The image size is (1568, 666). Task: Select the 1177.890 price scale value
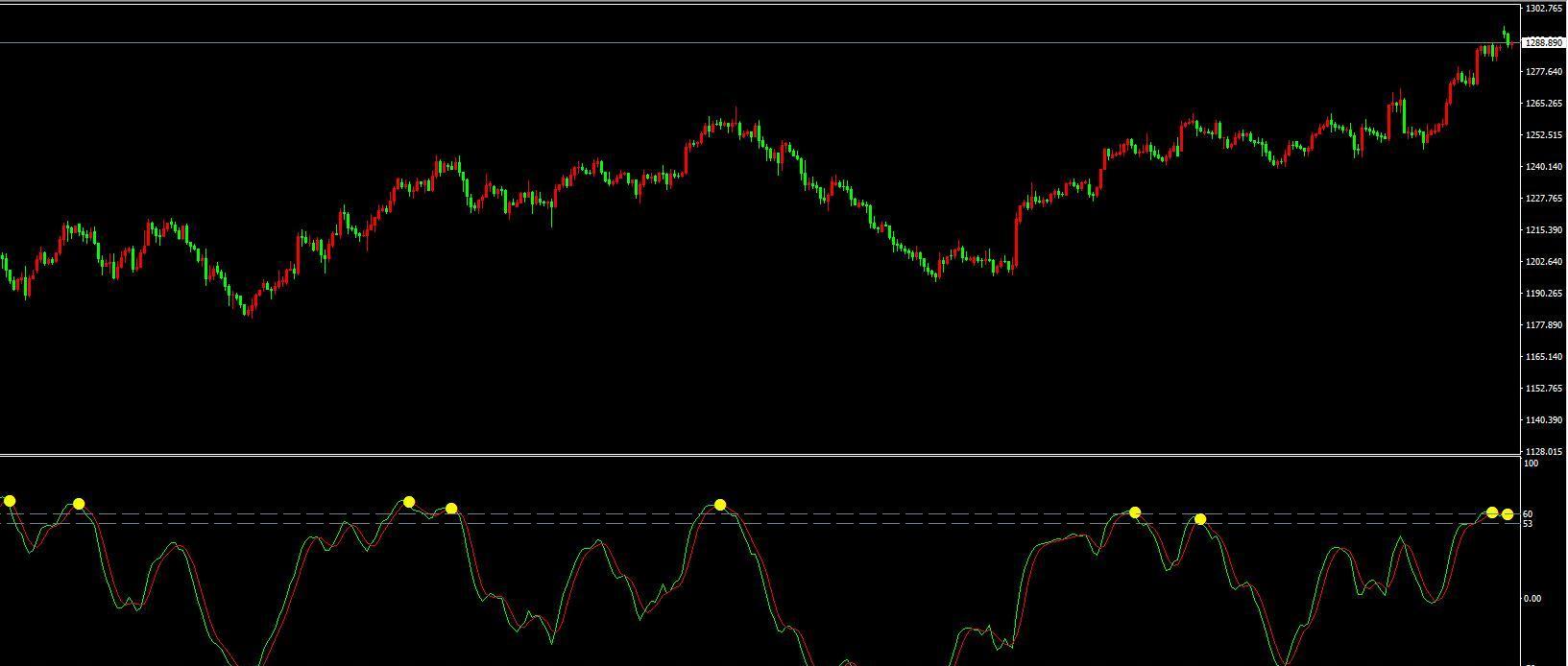(1544, 325)
